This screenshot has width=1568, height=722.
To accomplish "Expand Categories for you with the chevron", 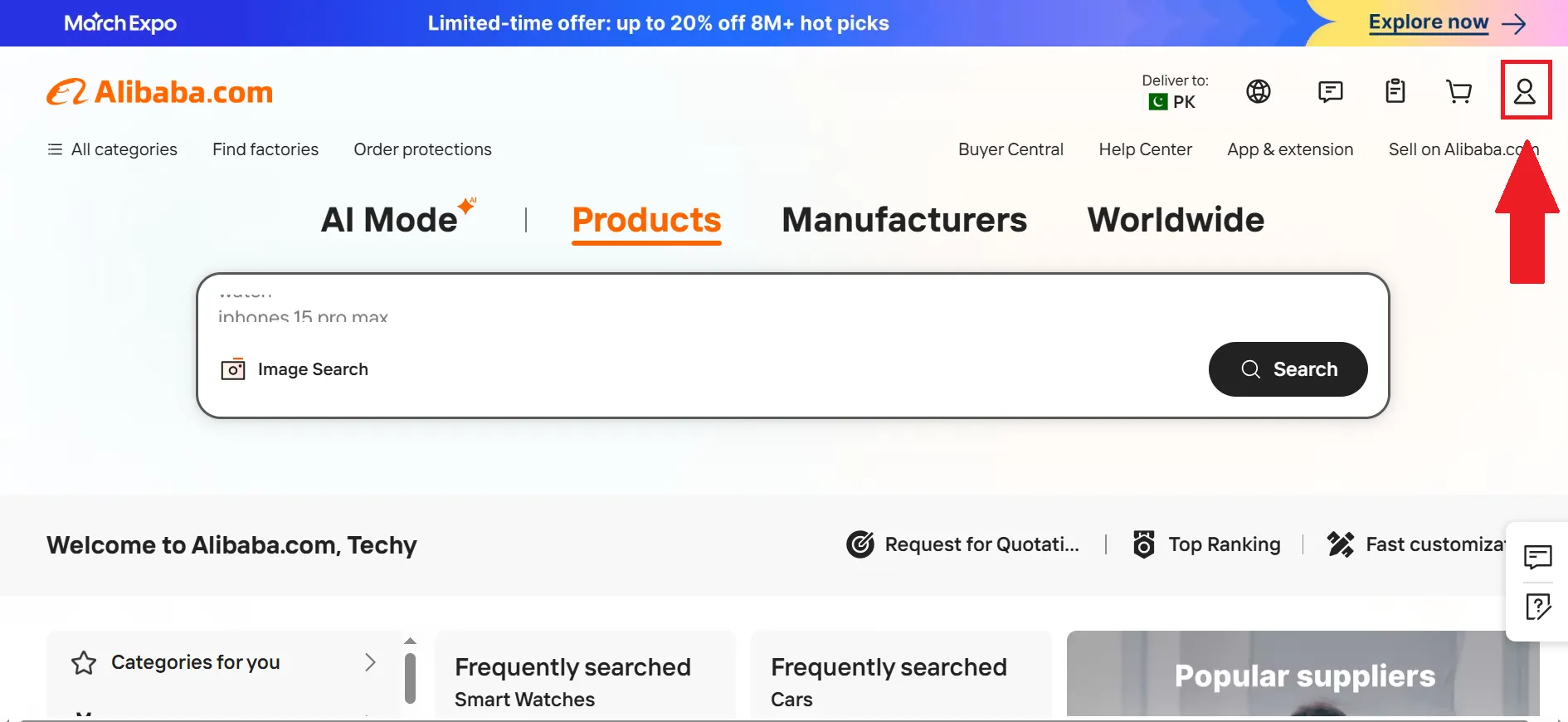I will 371,663.
